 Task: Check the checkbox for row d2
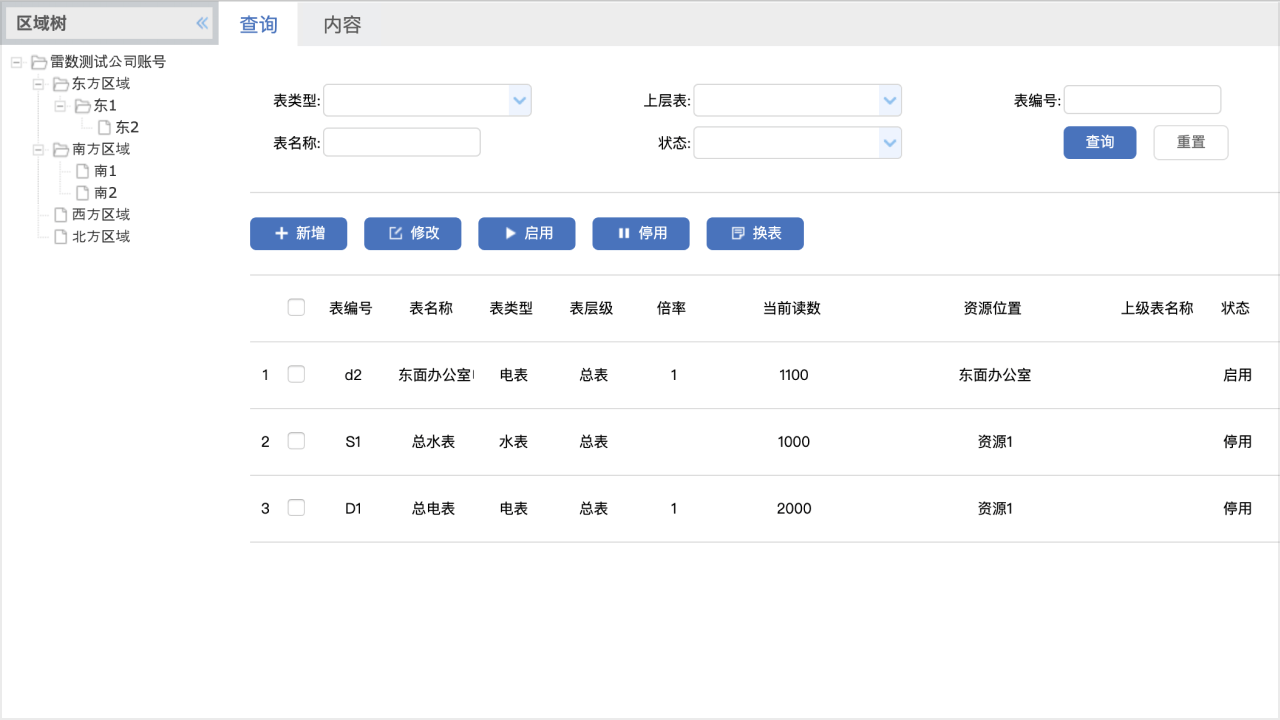point(296,374)
